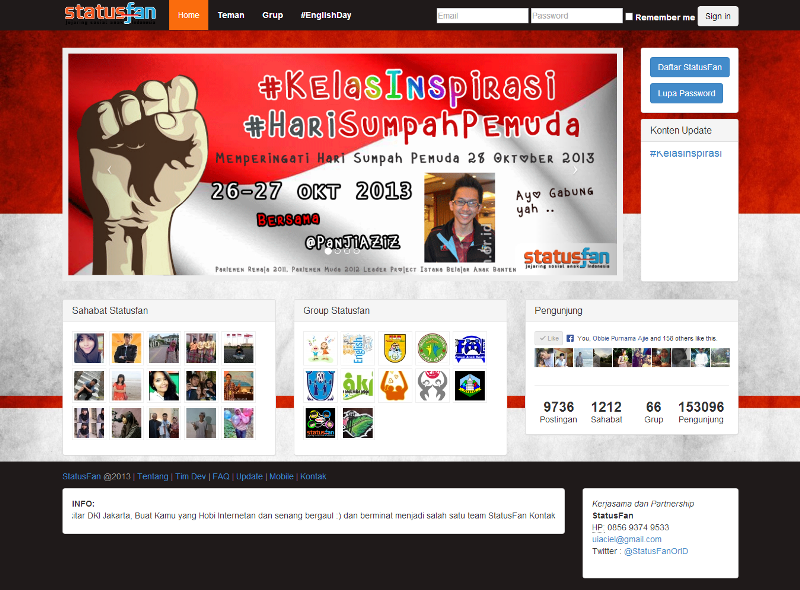800x590 pixels.
Task: Select the first carousel indicator dot
Action: pos(328,251)
